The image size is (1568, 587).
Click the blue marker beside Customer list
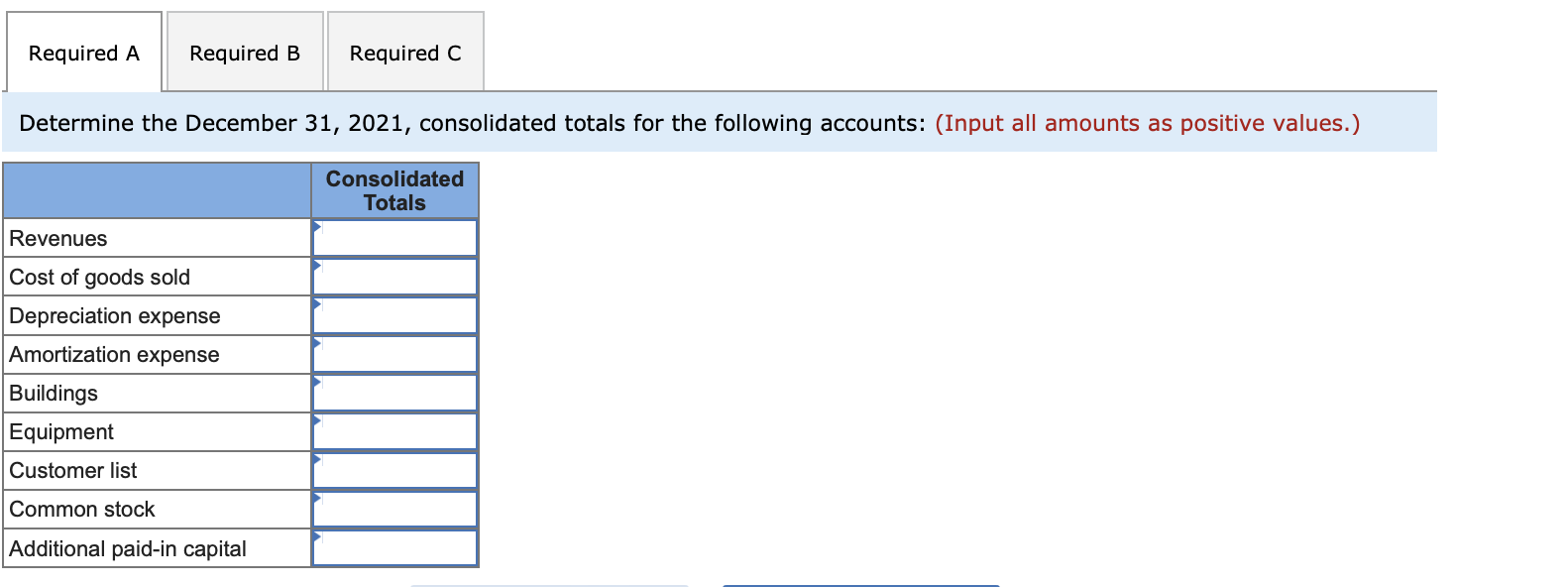(x=316, y=458)
